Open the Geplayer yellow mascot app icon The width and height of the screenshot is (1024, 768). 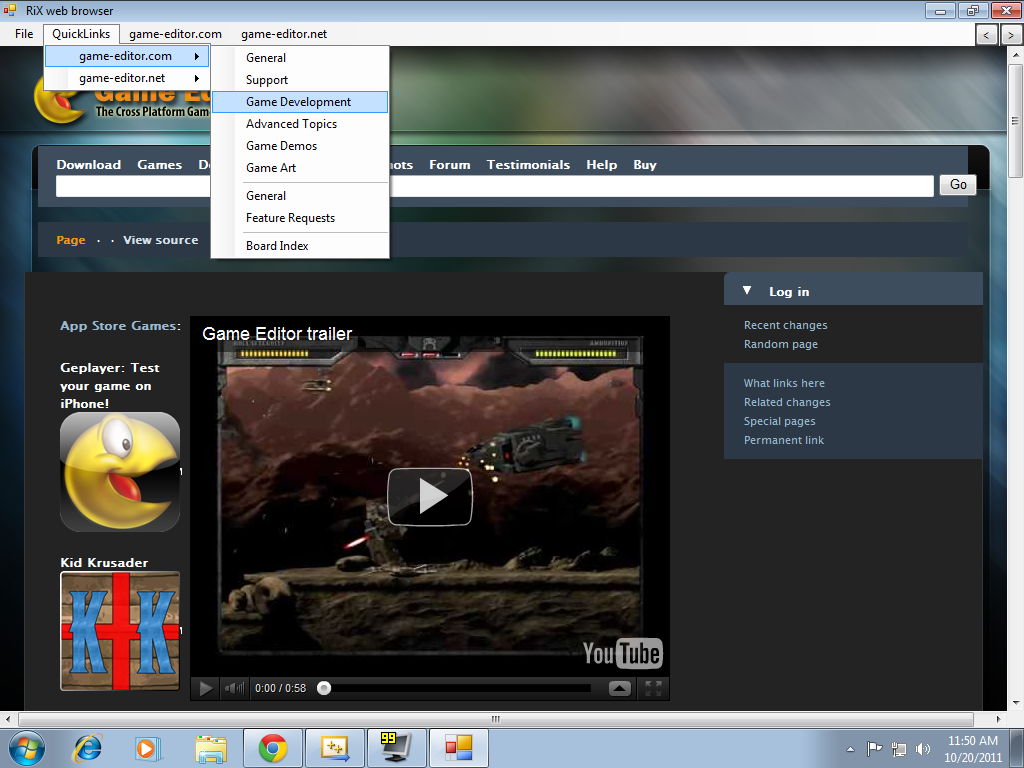pos(120,472)
